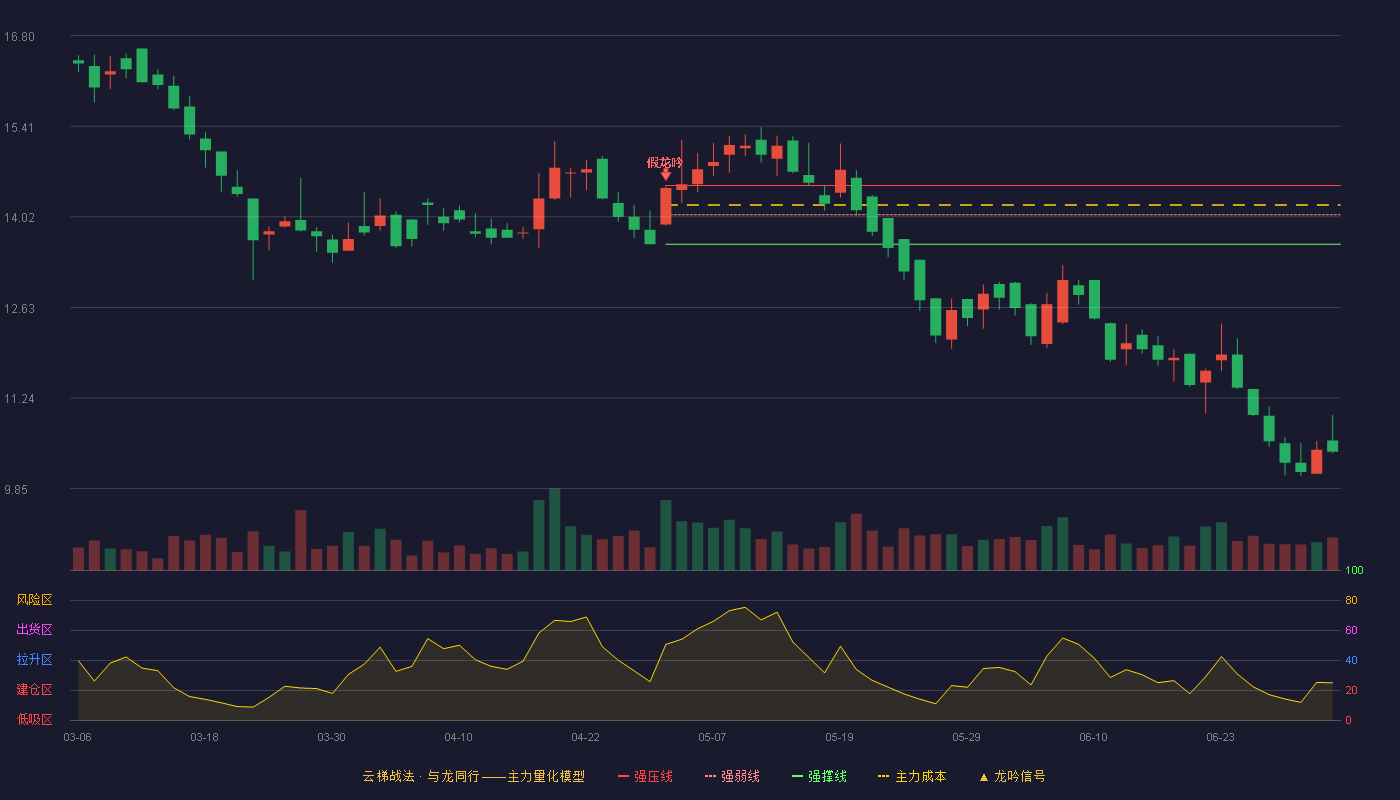Click the 龙吟信号 triangle legend icon
Screen dimensions: 1400x800
(983, 777)
